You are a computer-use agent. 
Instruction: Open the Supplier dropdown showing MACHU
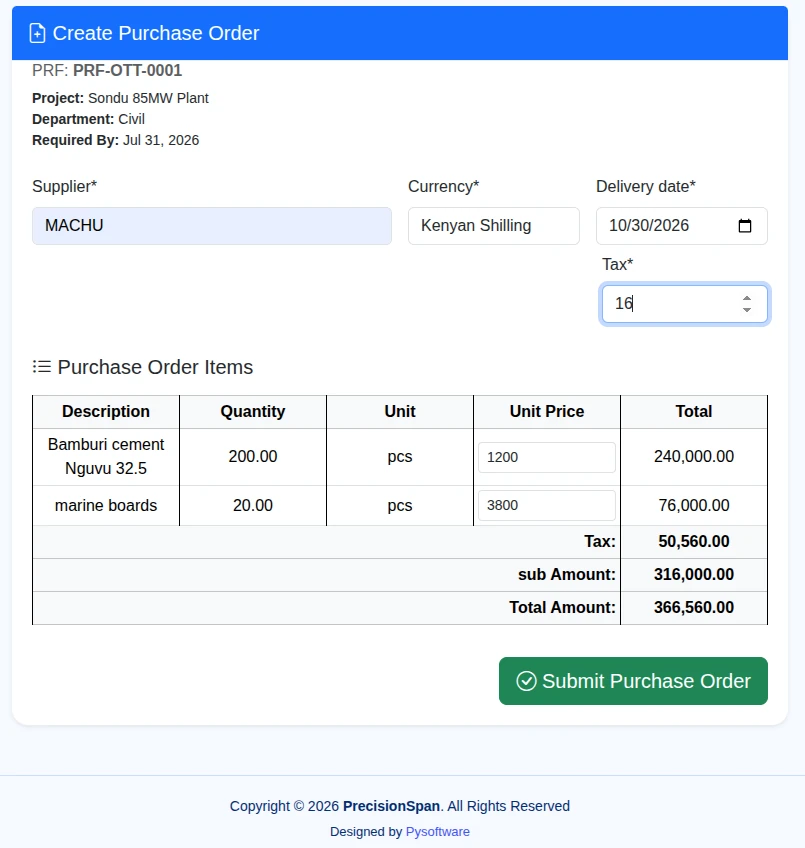(212, 226)
